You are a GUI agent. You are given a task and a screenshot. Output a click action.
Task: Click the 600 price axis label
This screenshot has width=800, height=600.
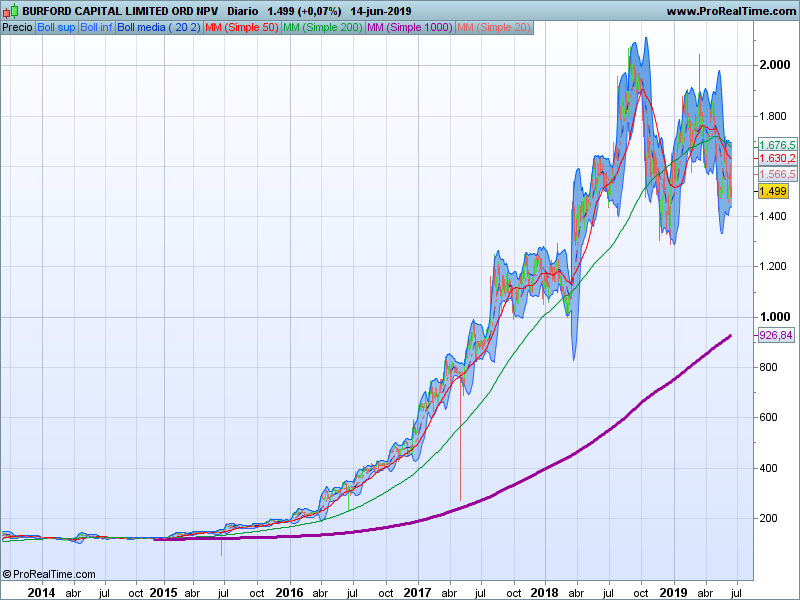pos(768,417)
